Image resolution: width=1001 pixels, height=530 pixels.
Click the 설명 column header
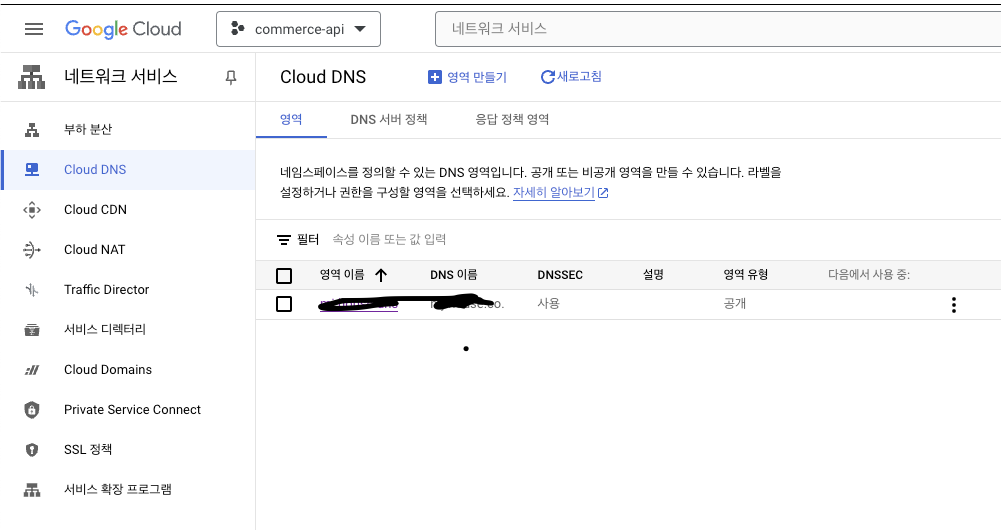[x=653, y=275]
